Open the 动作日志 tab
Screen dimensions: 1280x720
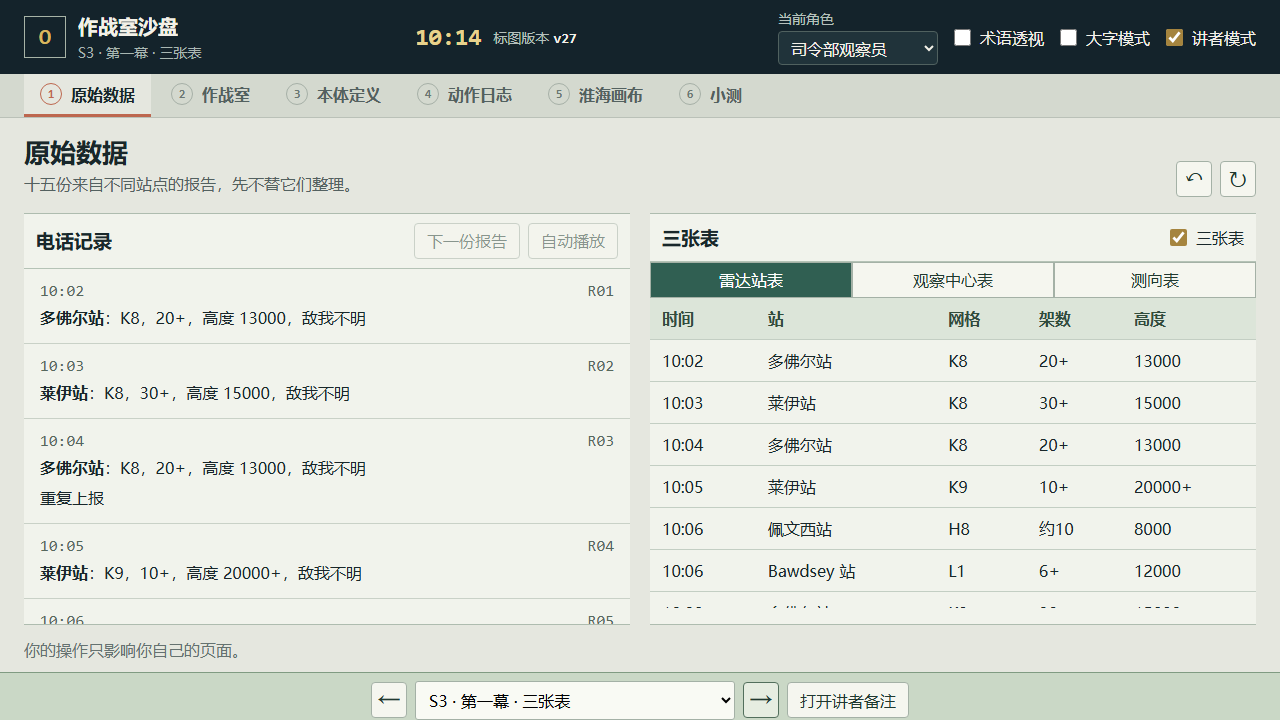465,95
